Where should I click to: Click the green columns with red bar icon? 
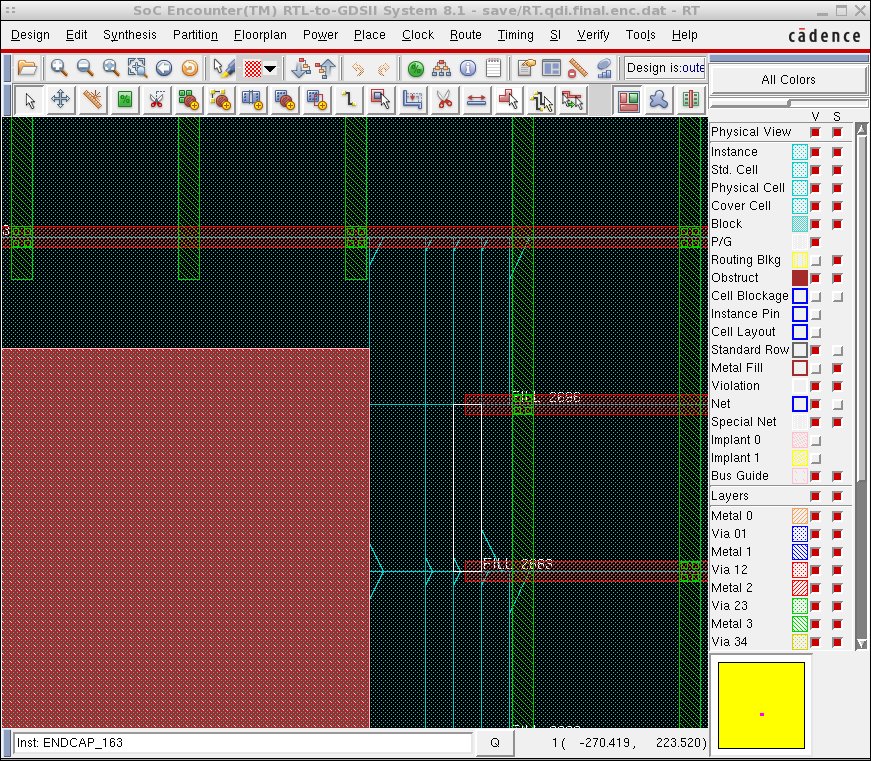coord(690,100)
